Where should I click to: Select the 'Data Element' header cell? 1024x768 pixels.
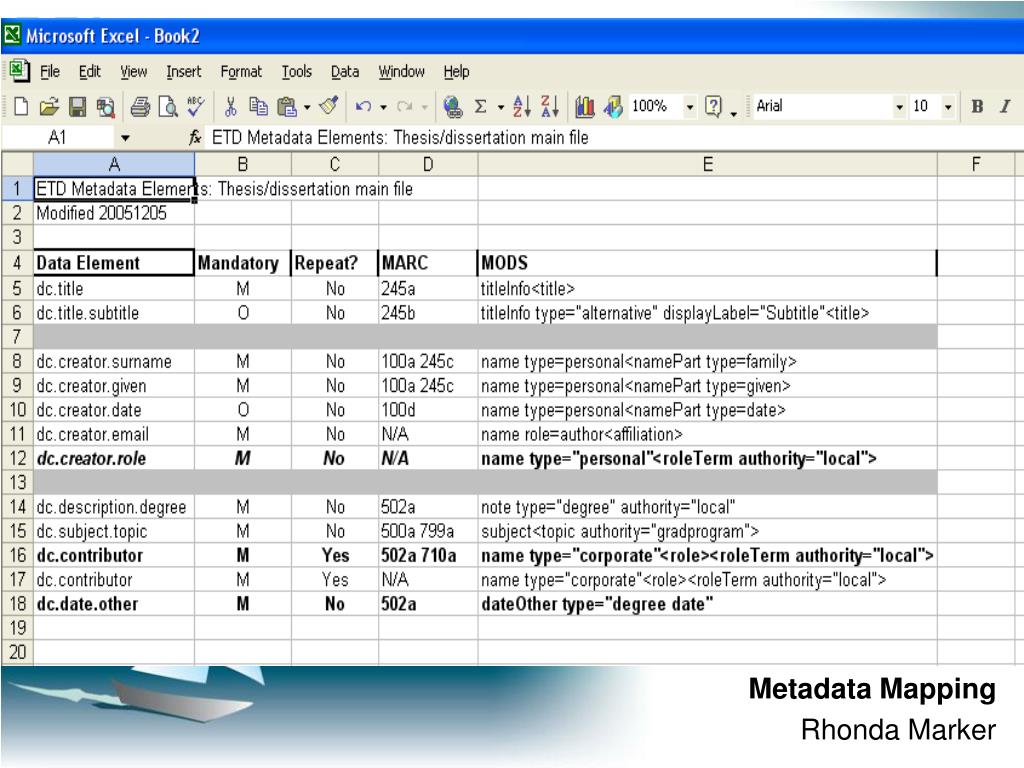click(x=114, y=263)
